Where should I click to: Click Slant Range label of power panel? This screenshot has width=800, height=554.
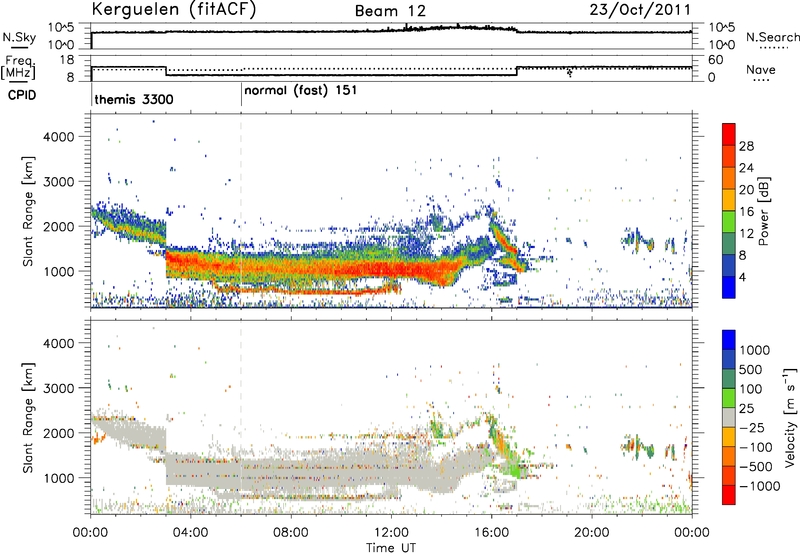pos(28,211)
